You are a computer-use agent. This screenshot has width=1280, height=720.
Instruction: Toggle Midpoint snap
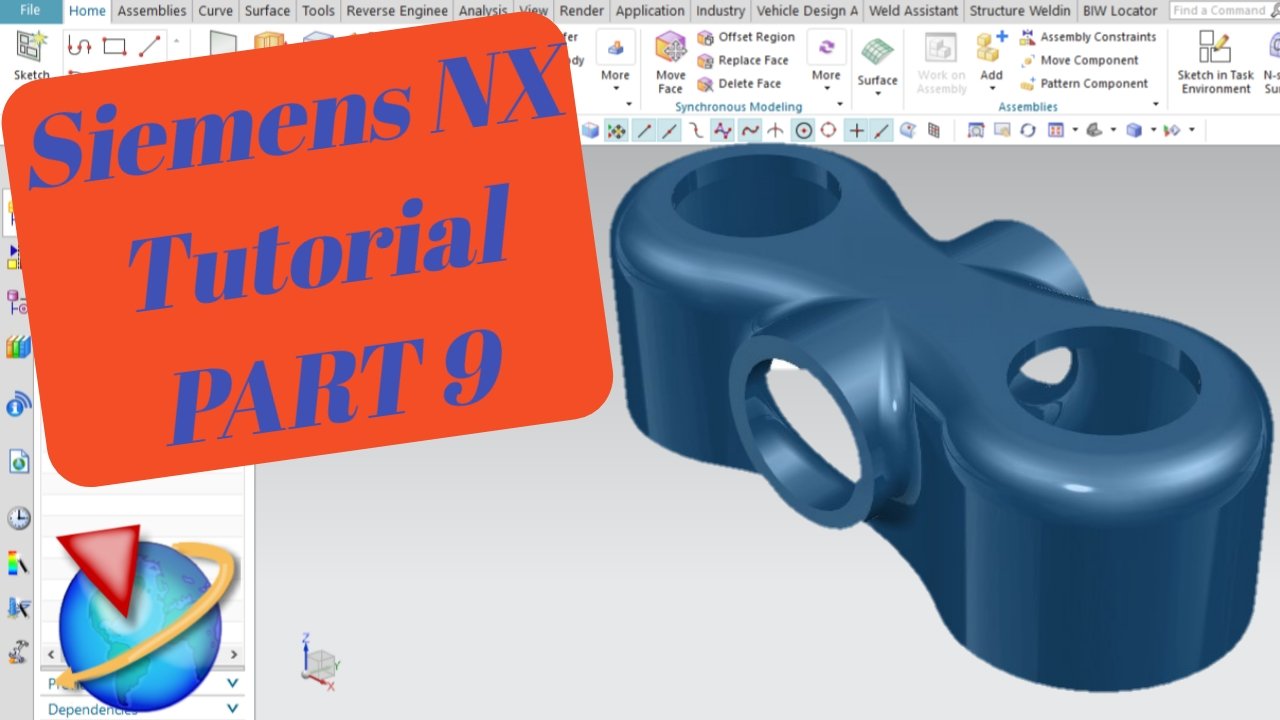[670, 130]
